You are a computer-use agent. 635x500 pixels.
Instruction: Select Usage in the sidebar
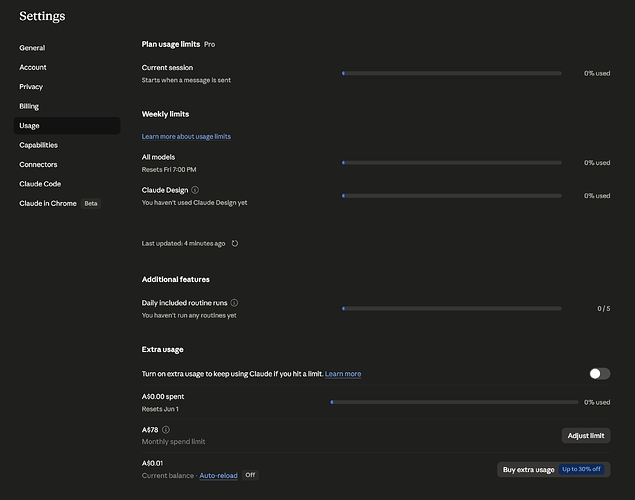point(67,126)
